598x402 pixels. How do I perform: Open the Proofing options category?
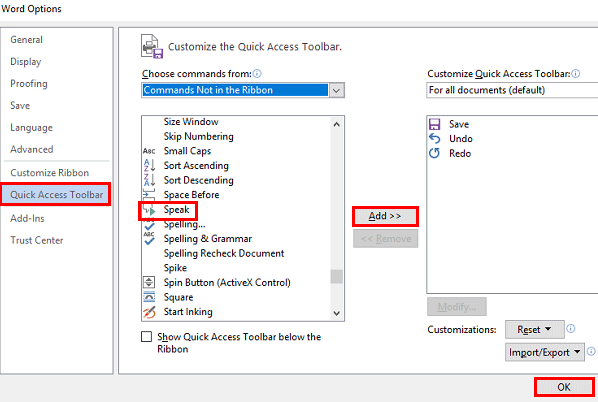point(29,84)
